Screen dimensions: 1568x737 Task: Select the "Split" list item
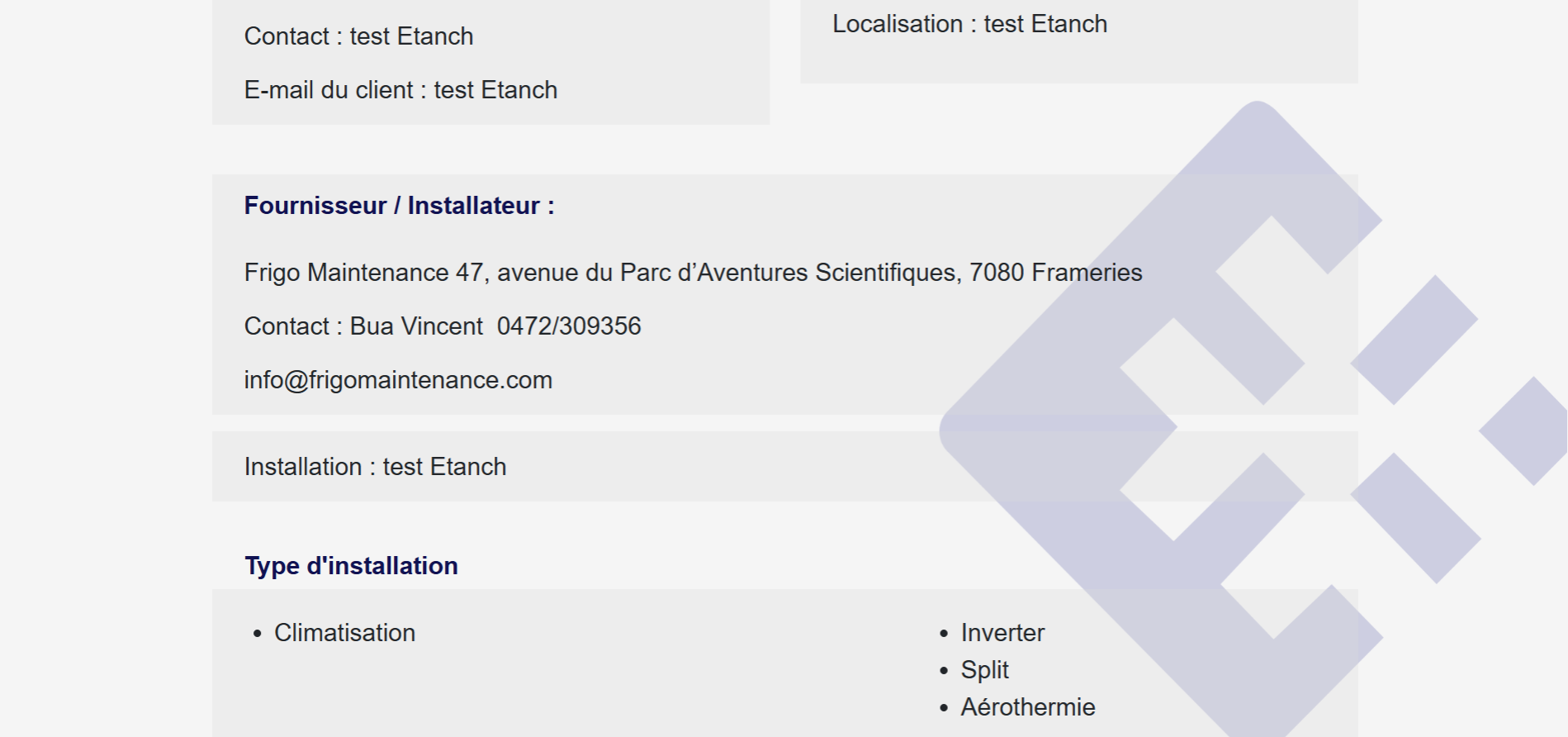pyautogui.click(x=984, y=670)
